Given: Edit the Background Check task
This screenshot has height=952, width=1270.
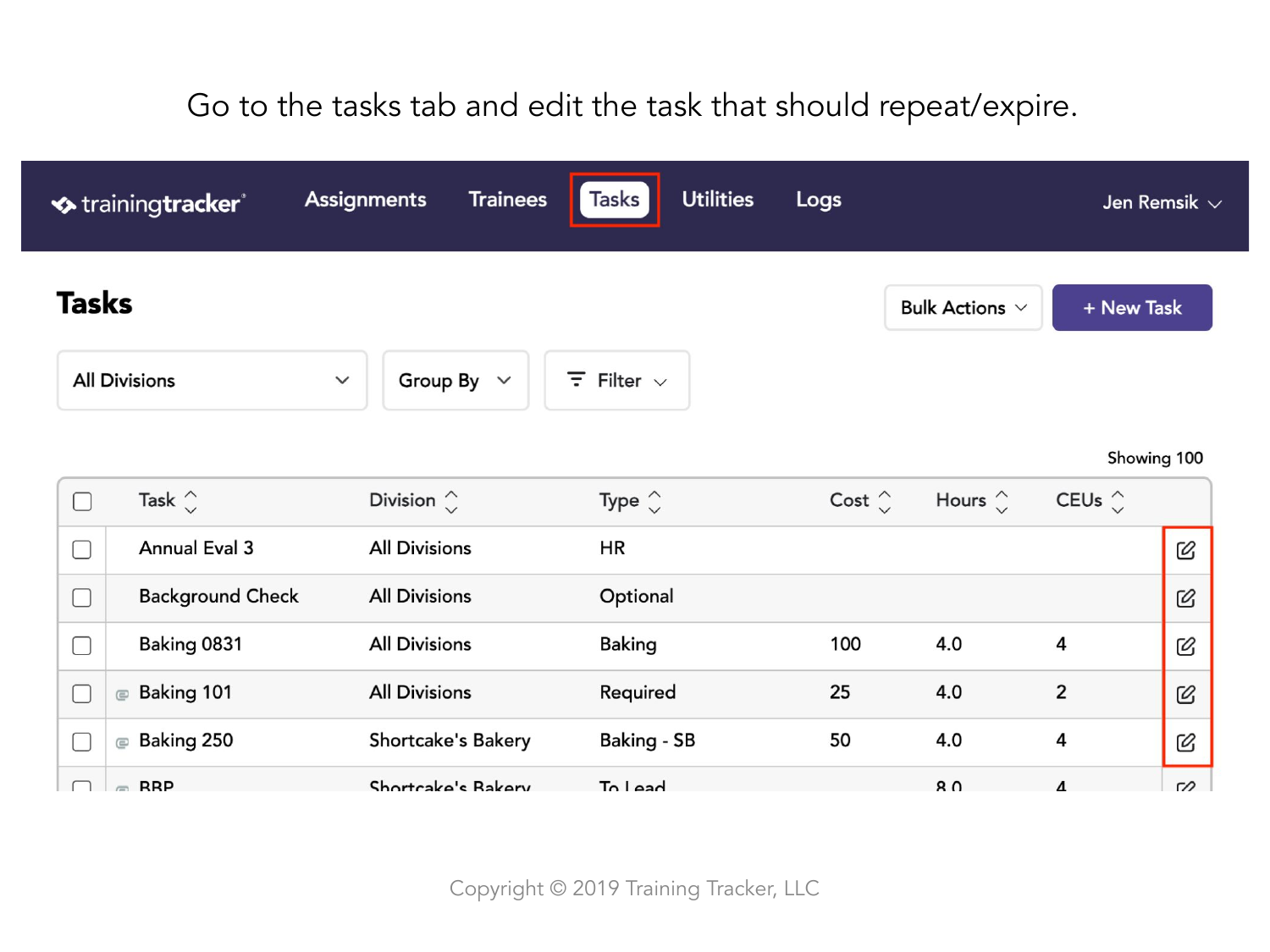Looking at the screenshot, I should click(1185, 598).
